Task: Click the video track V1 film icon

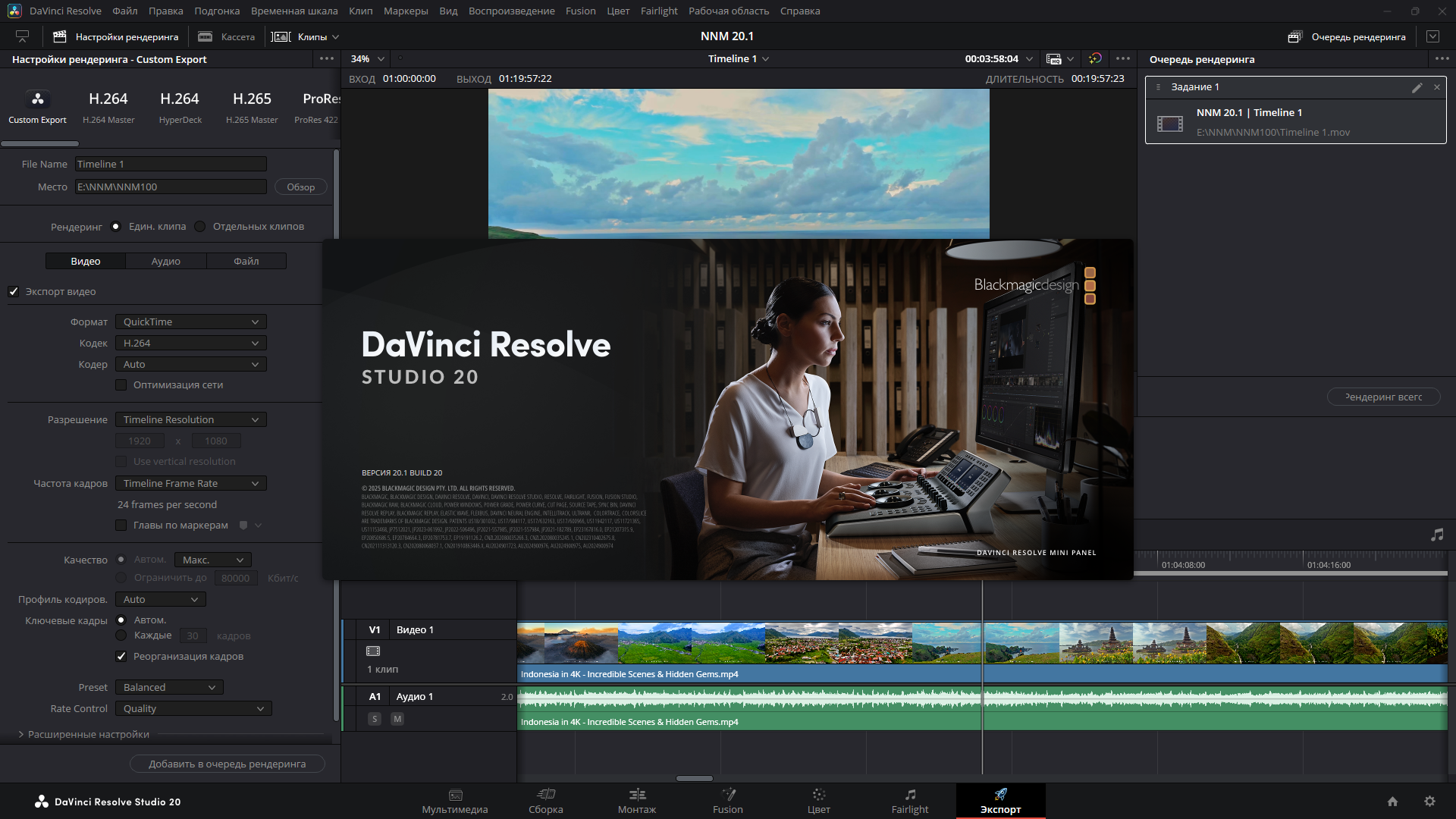Action: coord(373,651)
